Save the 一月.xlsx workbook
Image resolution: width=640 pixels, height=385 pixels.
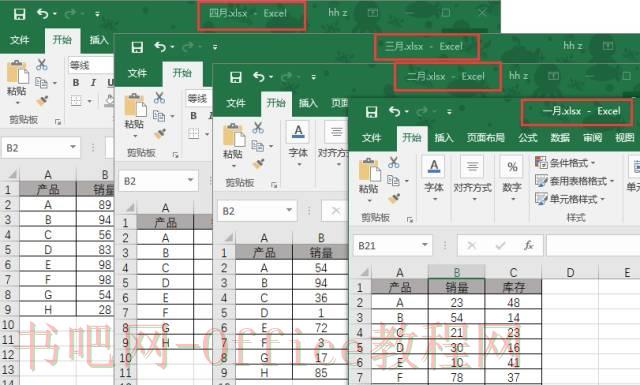click(x=371, y=112)
